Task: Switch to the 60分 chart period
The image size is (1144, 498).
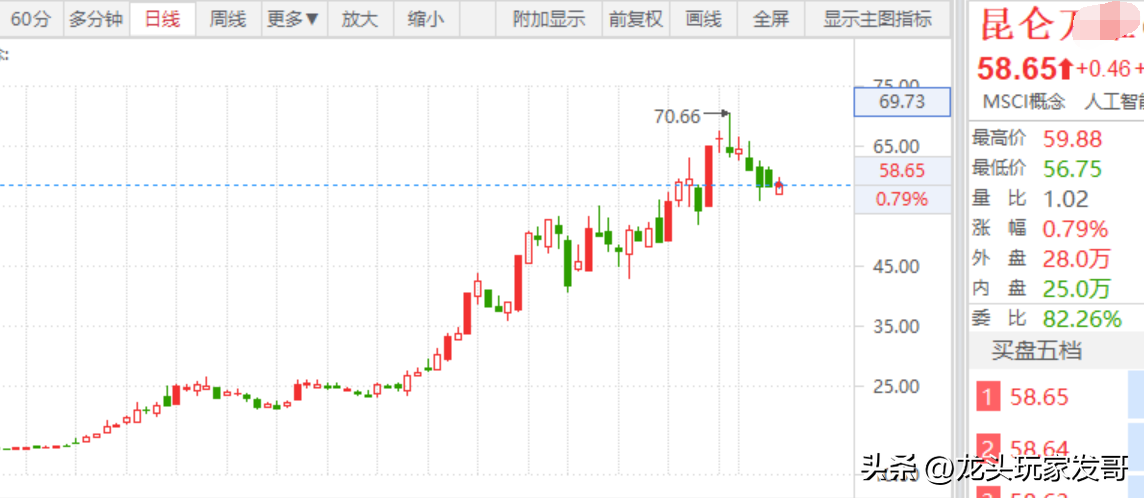Action: pos(30,19)
